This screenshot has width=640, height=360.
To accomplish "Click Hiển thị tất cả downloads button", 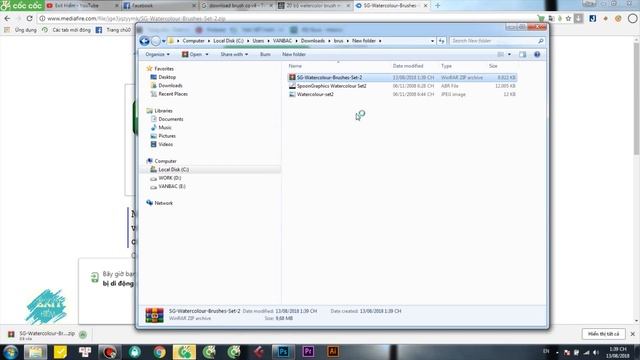I will [x=603, y=334].
